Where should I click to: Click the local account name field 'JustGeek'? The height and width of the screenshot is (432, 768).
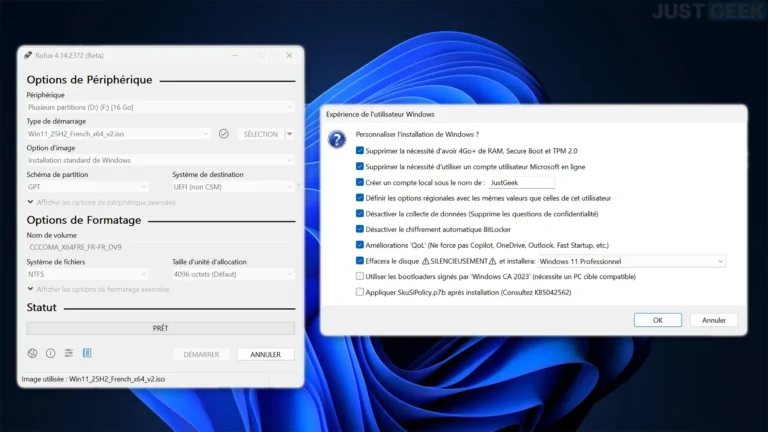(x=522, y=182)
